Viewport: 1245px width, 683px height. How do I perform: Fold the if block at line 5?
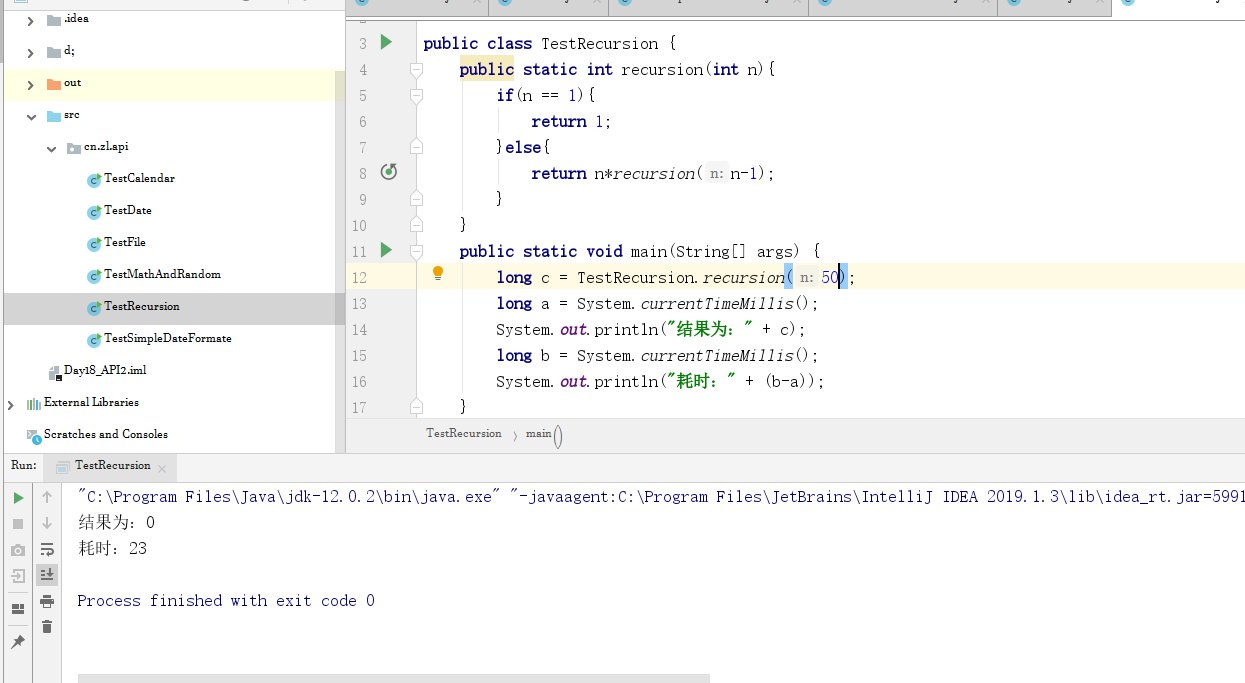[x=416, y=95]
